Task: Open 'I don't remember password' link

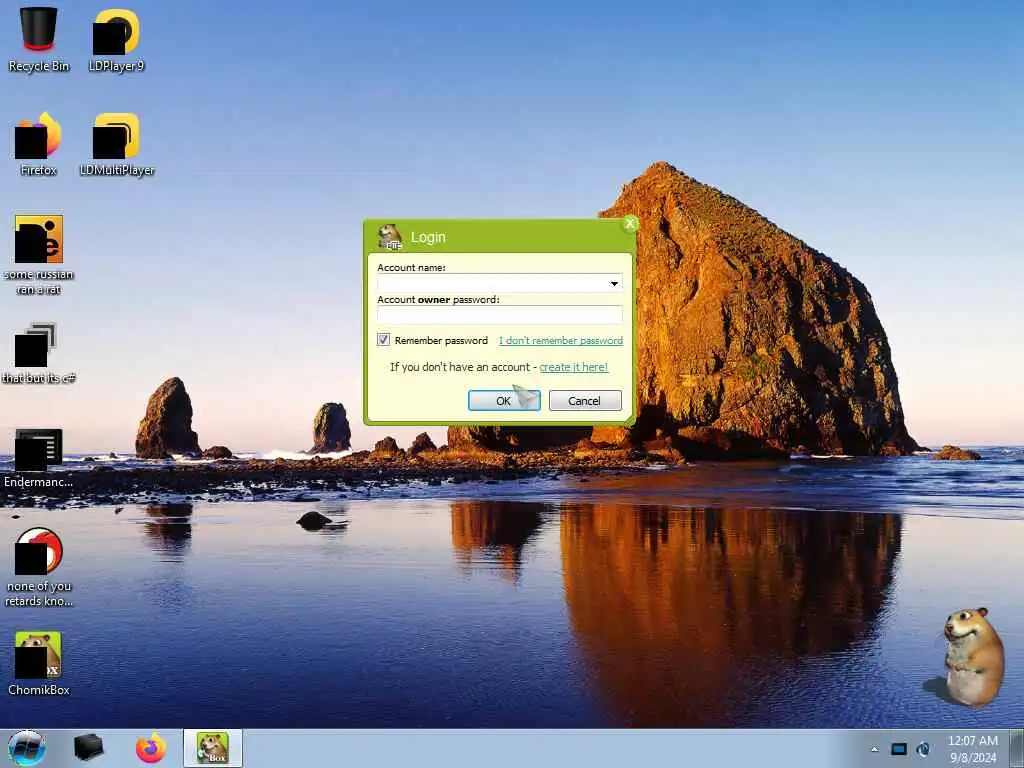Action: [x=561, y=340]
